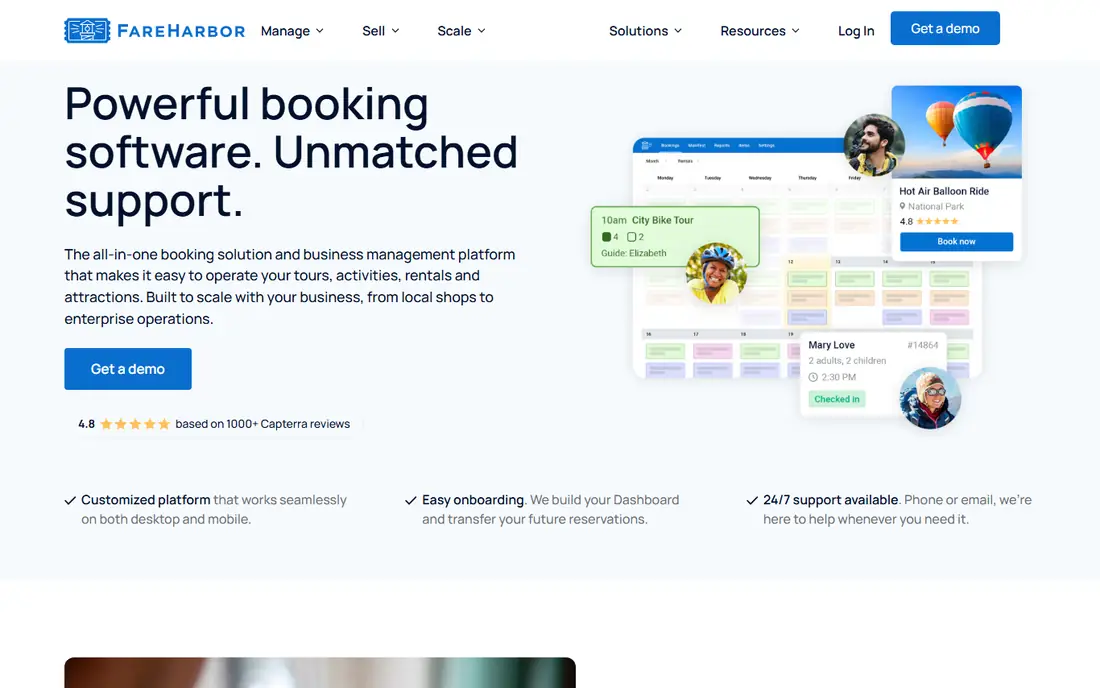Click the '24/7 support available' bold text
The width and height of the screenshot is (1100, 688).
(831, 500)
